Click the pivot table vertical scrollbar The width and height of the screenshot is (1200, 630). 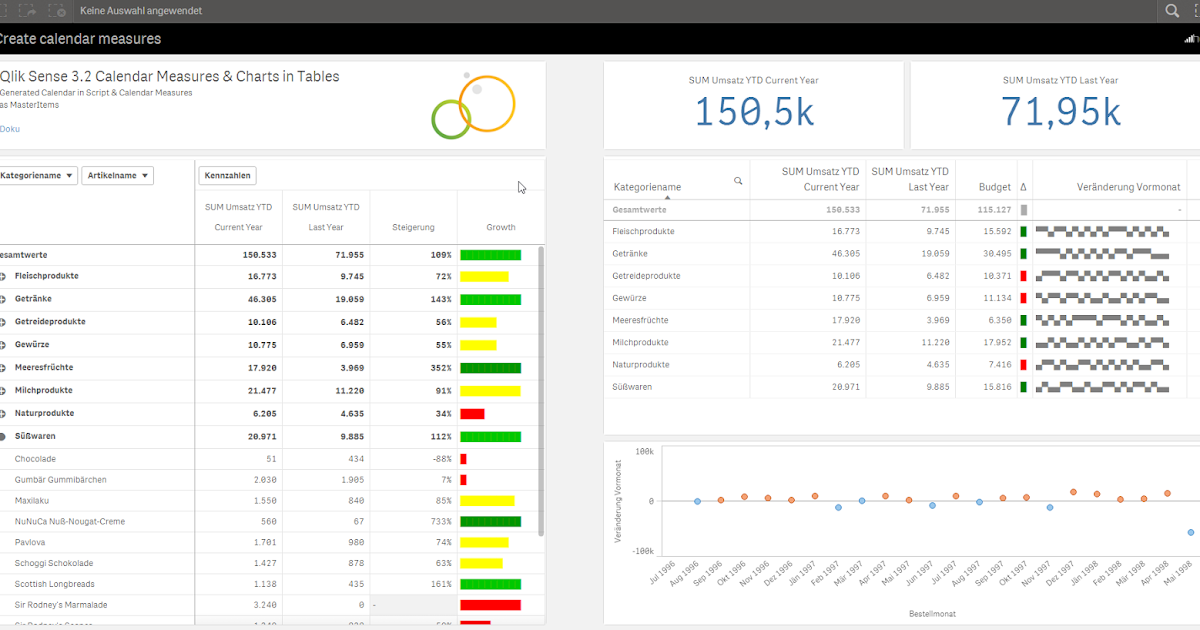[x=541, y=390]
